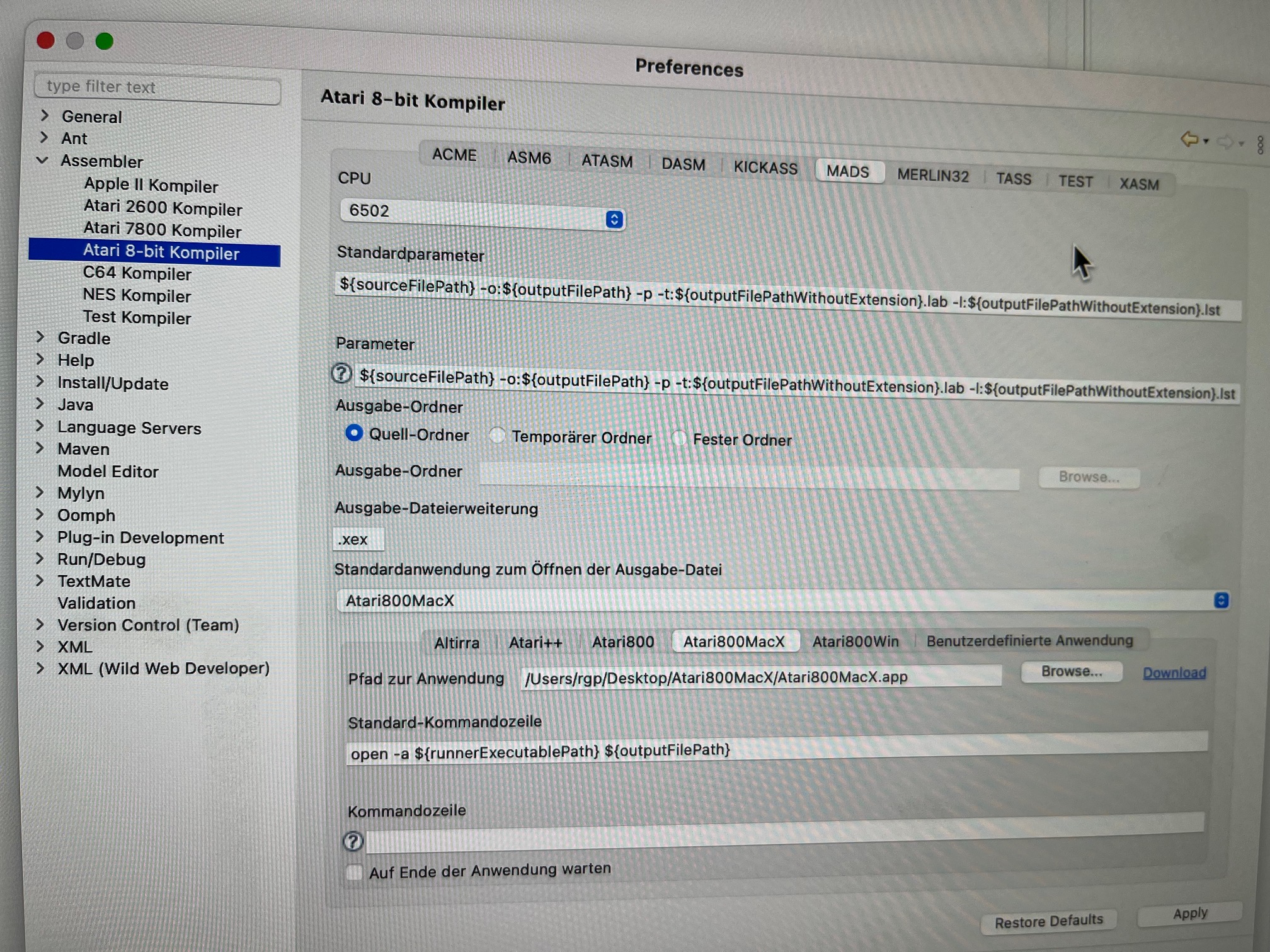Click the gray minimize window button
Viewport: 1270px width, 952px height.
[75, 41]
